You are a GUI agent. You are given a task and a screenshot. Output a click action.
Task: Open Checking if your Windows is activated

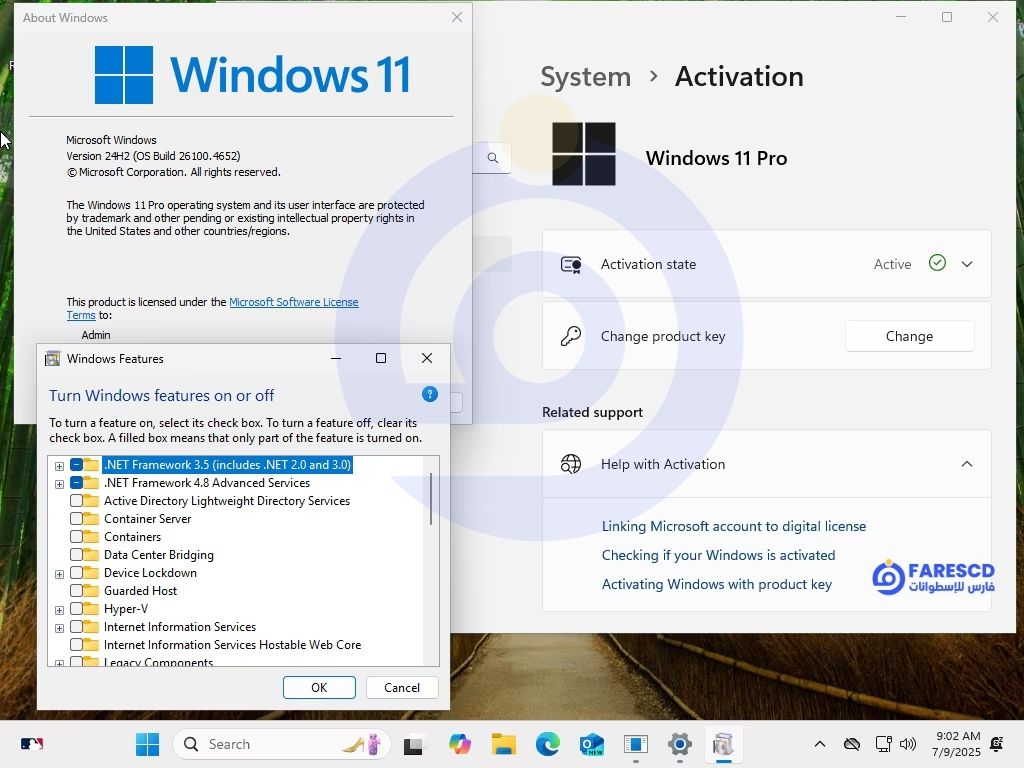tap(718, 555)
